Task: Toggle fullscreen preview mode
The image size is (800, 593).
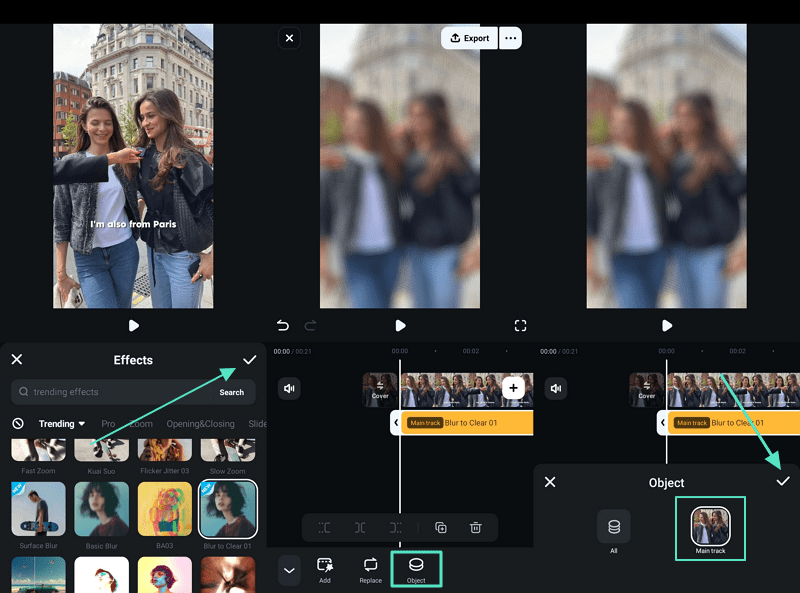Action: (x=520, y=326)
